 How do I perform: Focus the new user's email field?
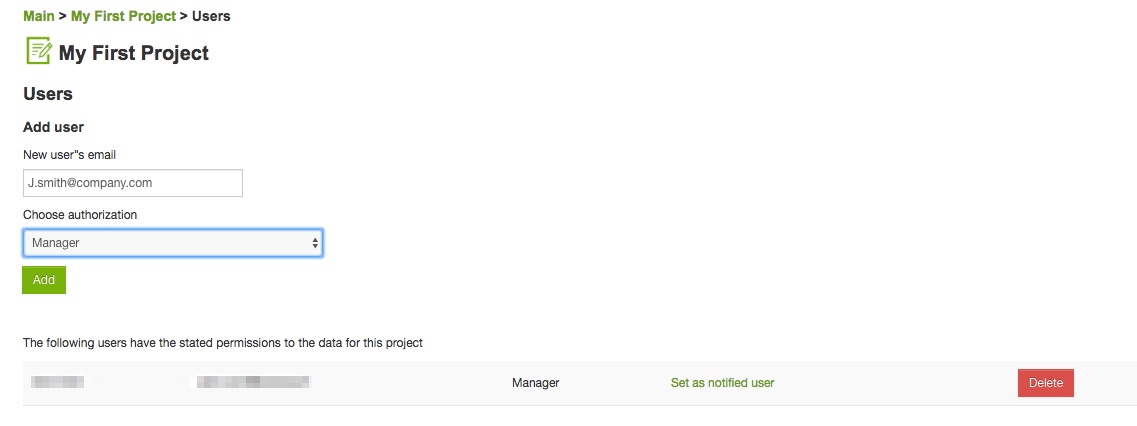[x=133, y=183]
